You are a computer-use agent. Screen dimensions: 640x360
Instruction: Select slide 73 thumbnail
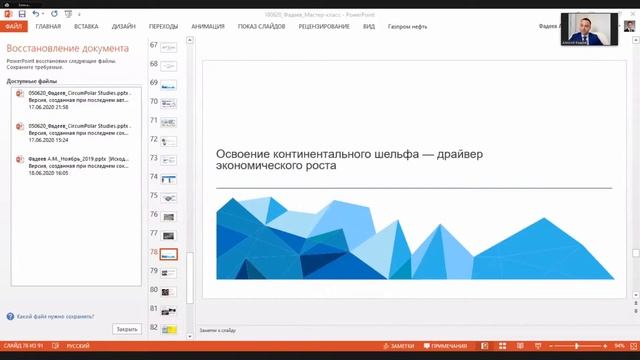[x=168, y=160]
